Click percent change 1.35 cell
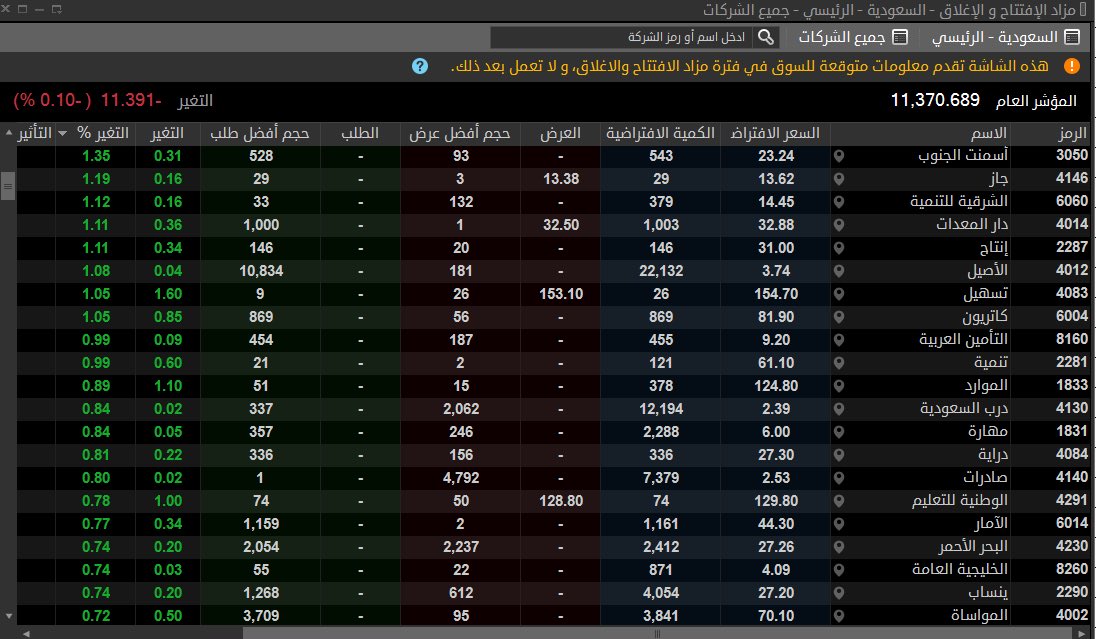Viewport: 1096px width, 639px height. point(96,156)
